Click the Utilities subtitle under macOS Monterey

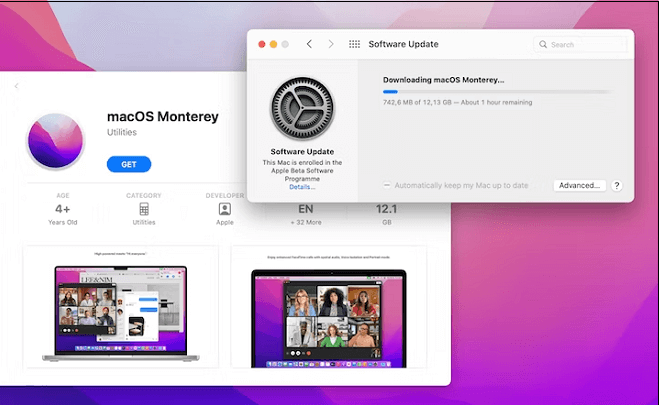[122, 132]
